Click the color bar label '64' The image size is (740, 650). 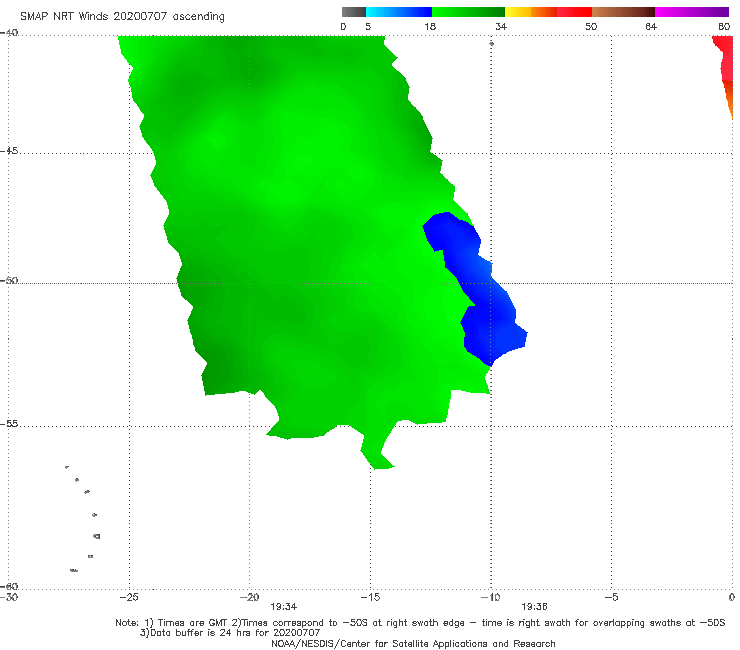[651, 27]
